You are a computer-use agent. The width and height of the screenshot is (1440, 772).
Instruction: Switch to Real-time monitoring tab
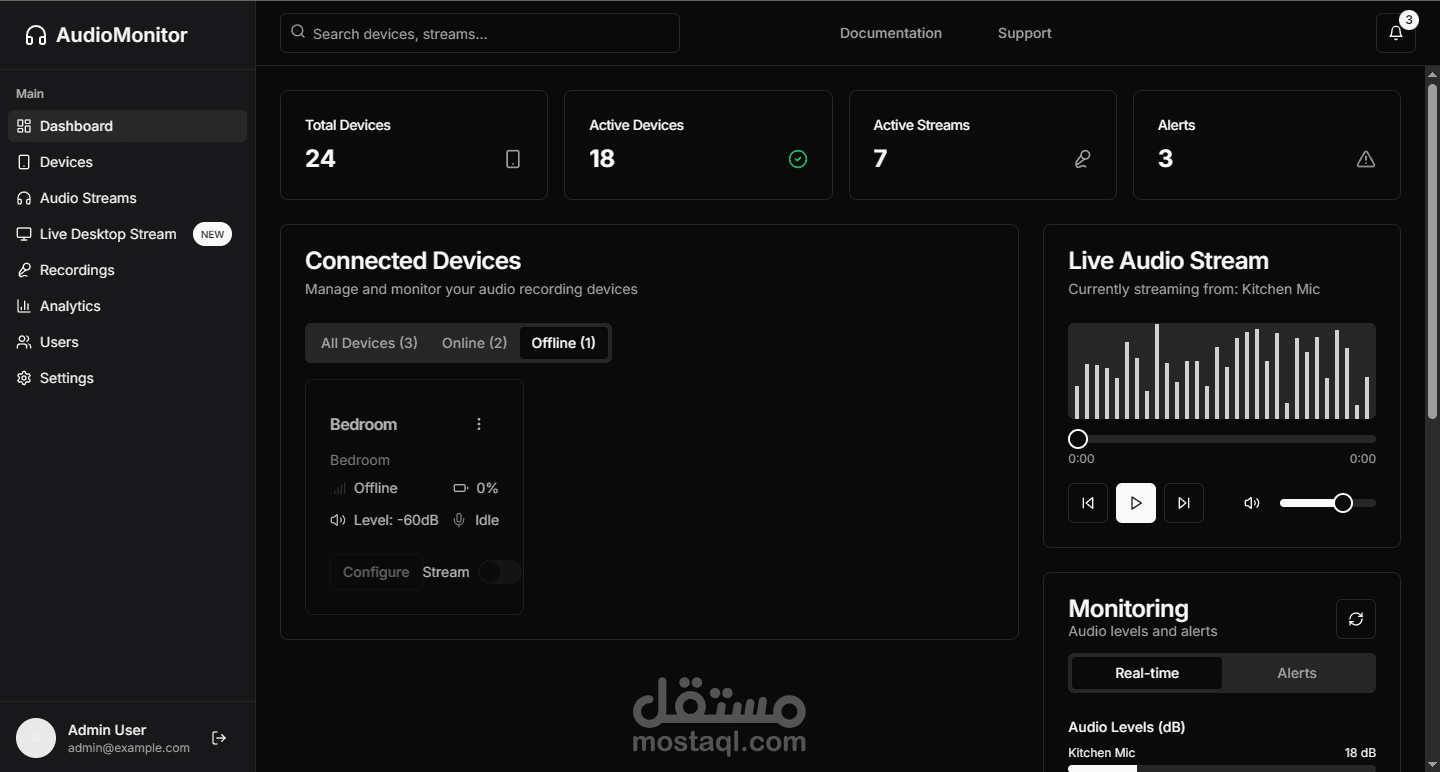pos(1147,673)
